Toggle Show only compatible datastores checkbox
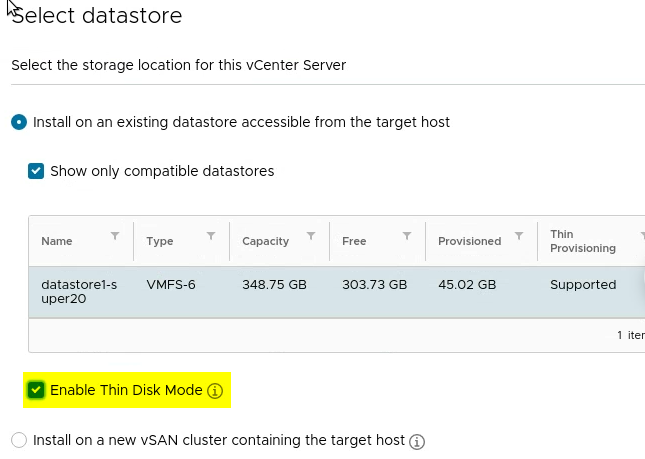 coord(36,171)
